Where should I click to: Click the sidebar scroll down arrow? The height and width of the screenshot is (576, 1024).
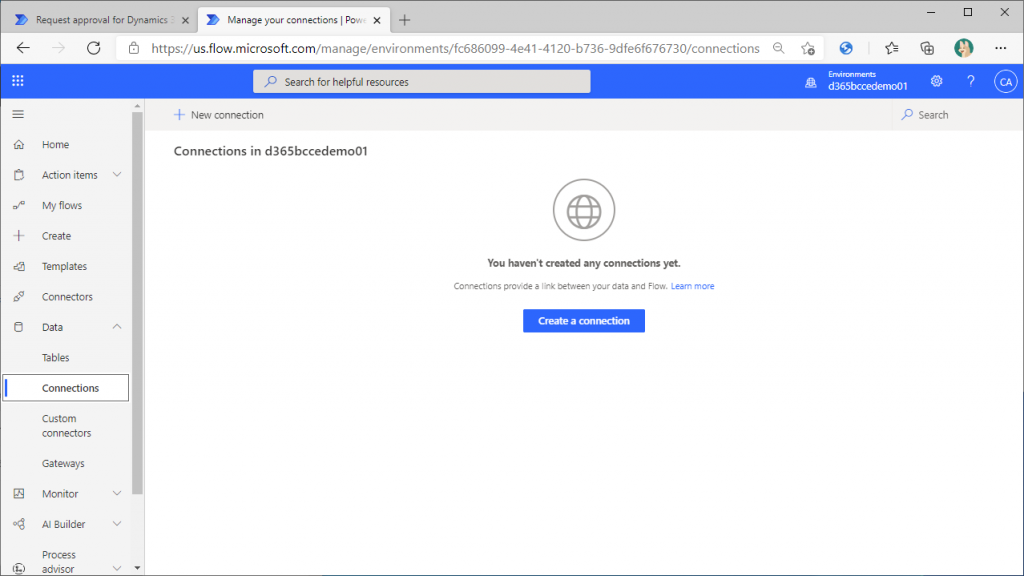137,568
